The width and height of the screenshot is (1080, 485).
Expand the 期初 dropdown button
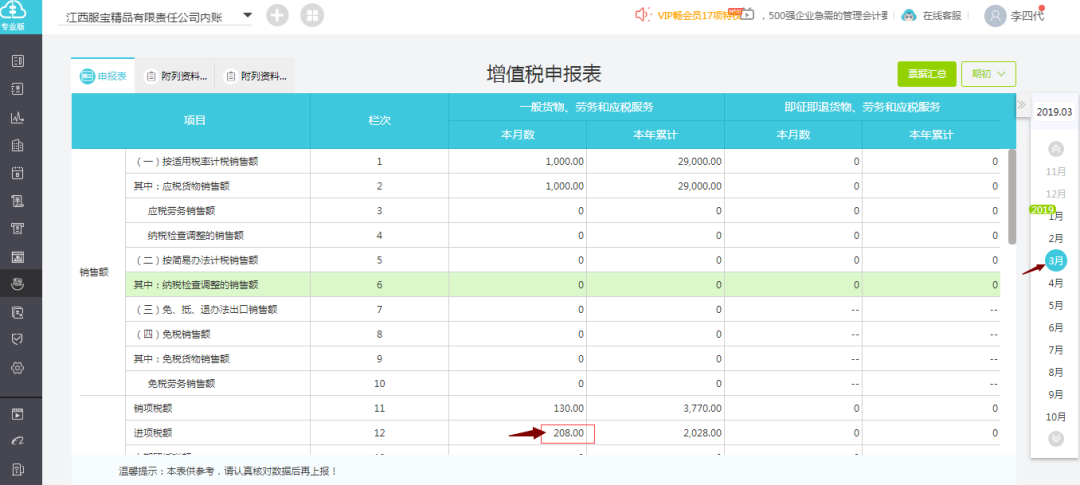tap(988, 74)
